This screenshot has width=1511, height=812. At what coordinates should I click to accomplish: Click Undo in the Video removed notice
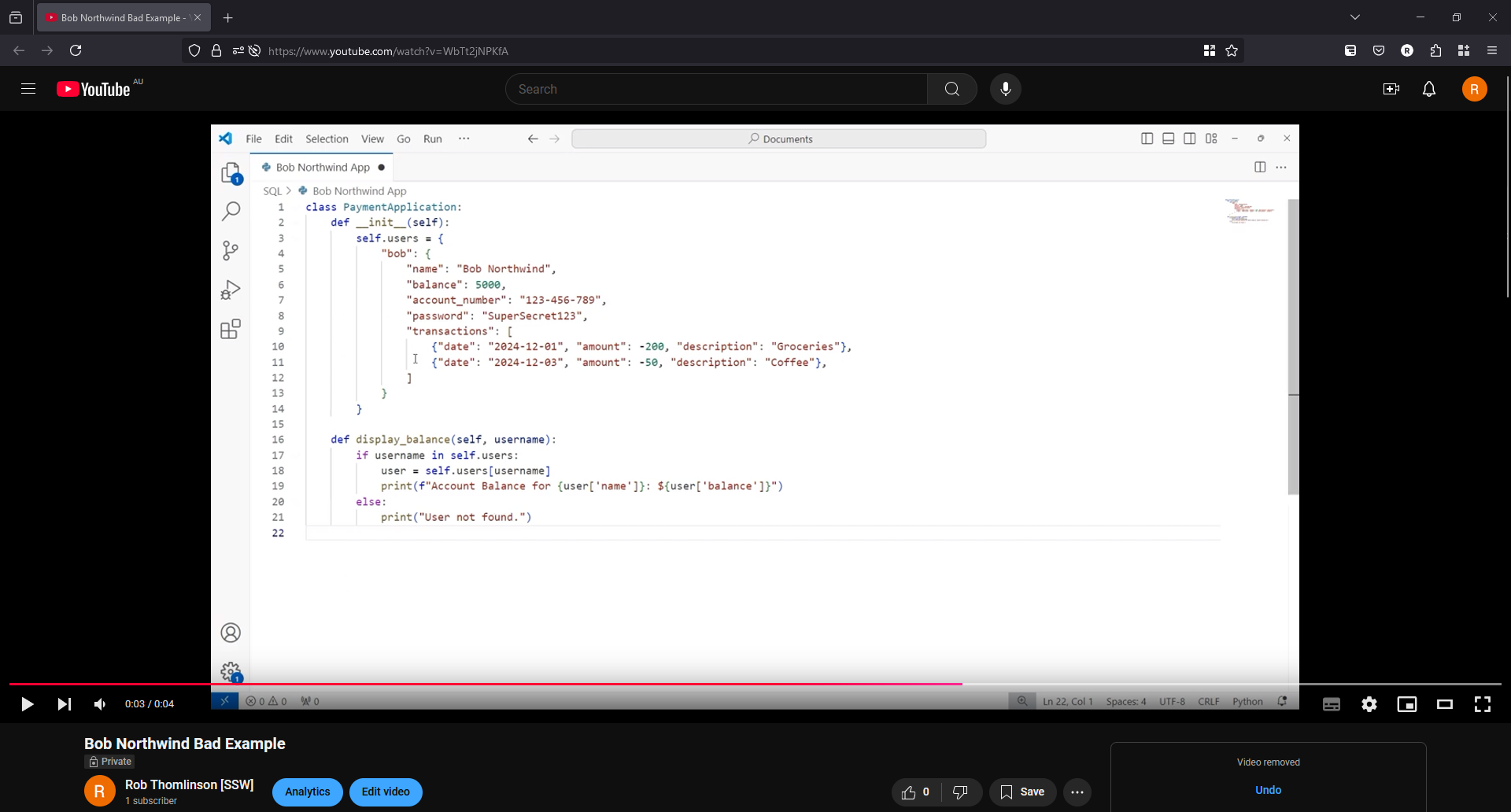(x=1268, y=790)
